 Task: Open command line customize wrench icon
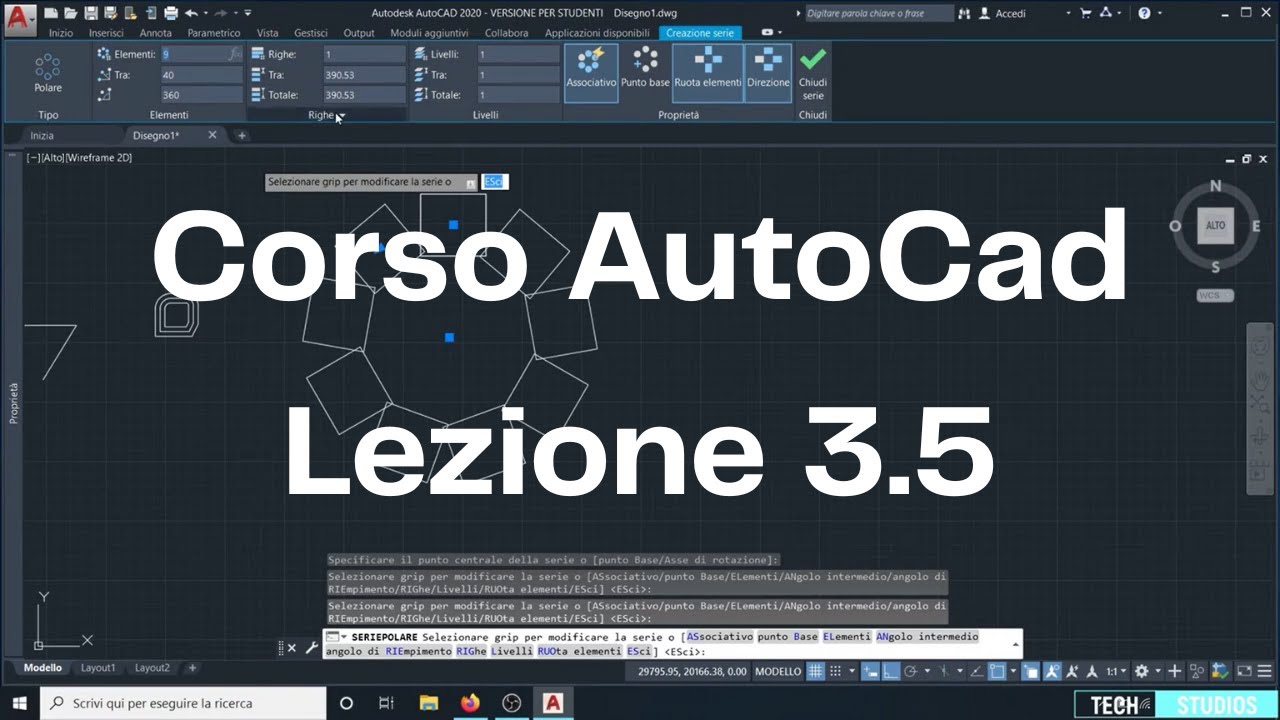pos(311,648)
